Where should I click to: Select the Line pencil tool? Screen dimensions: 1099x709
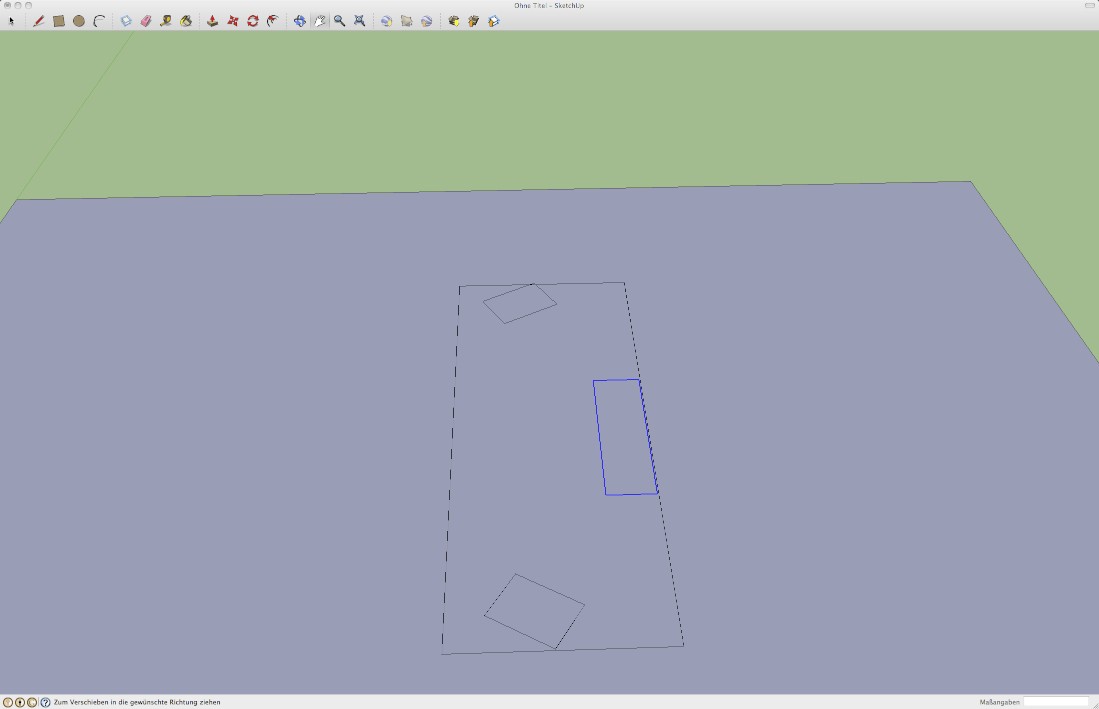39,21
